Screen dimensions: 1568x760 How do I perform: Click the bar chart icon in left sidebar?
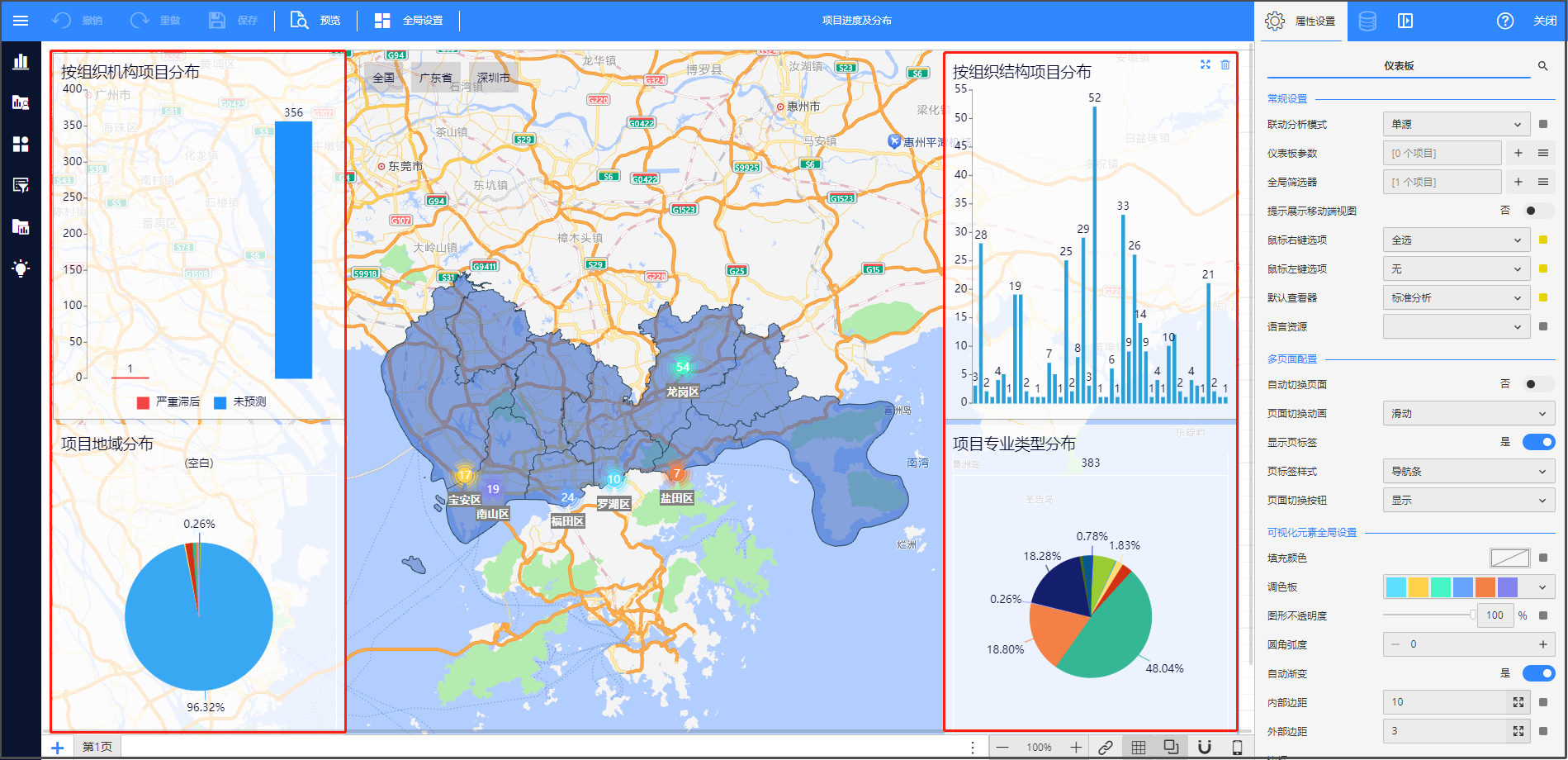(21, 62)
